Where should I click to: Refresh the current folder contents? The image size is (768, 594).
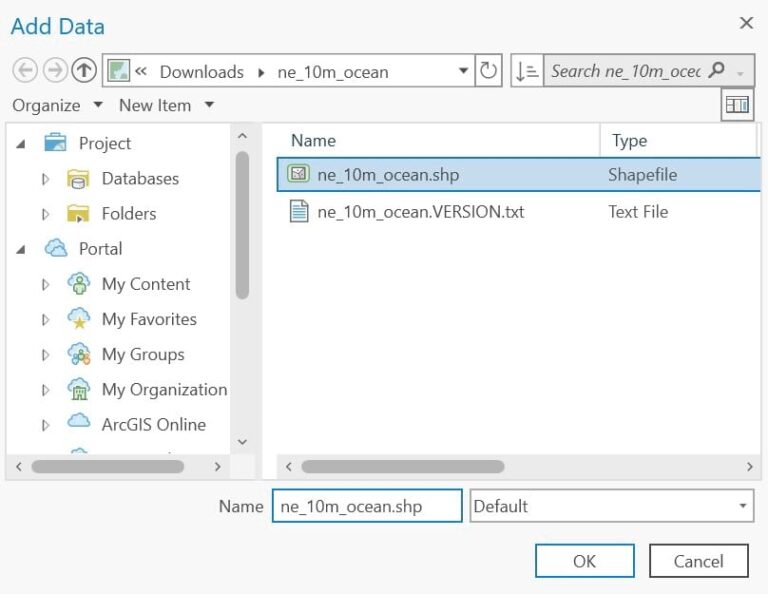coord(488,71)
